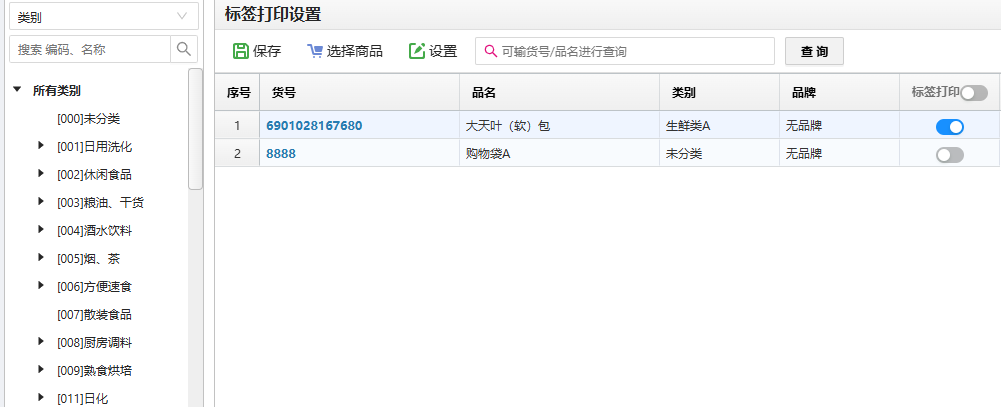Disable label print for 大天叶（软）包

click(950, 127)
